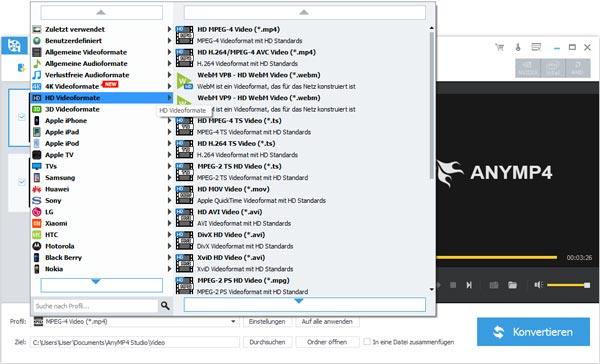Mute audio with the speaker icon
The height and width of the screenshot is (364, 600).
coord(539,285)
